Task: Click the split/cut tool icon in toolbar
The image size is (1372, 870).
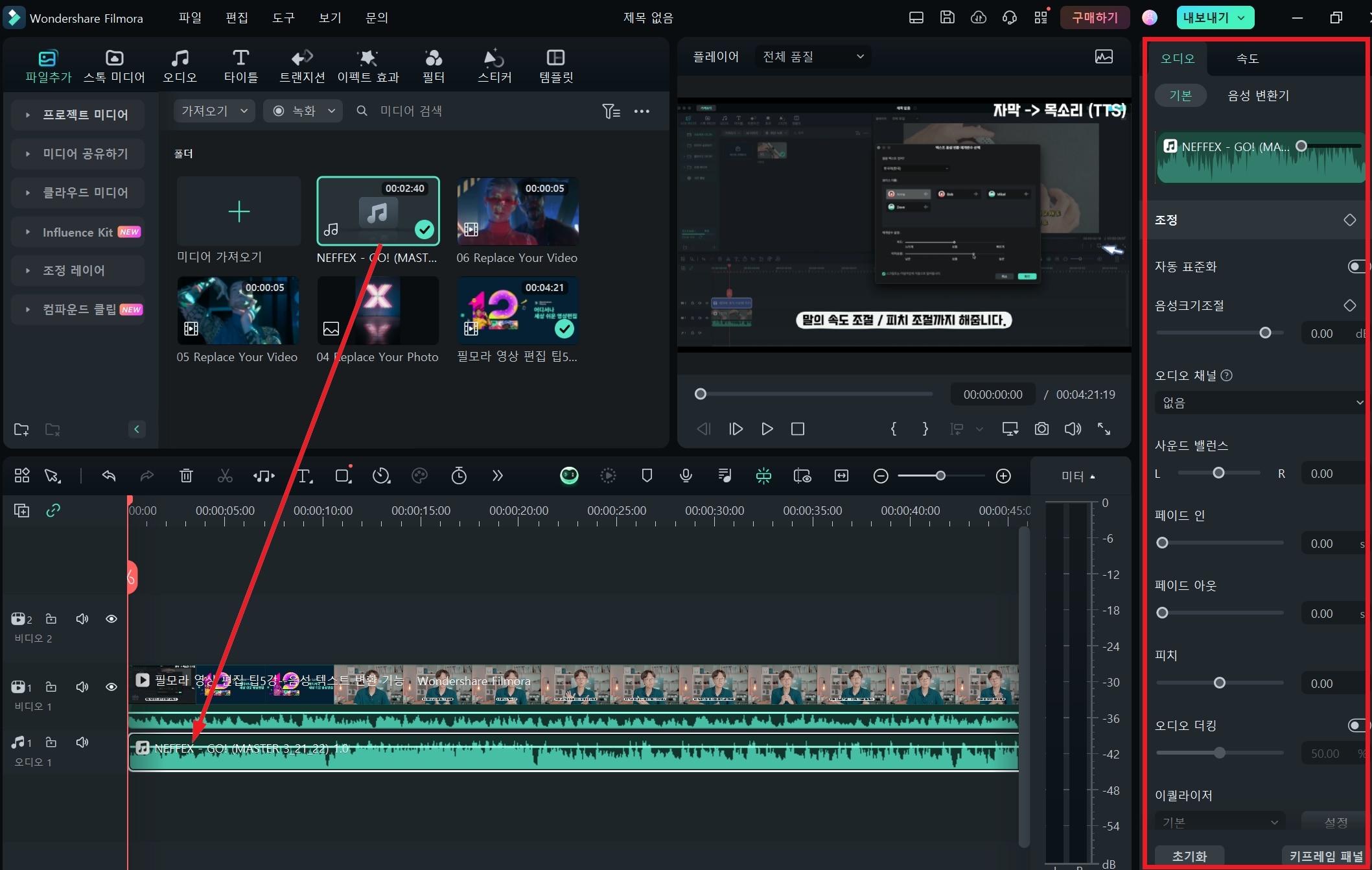Action: pyautogui.click(x=225, y=476)
